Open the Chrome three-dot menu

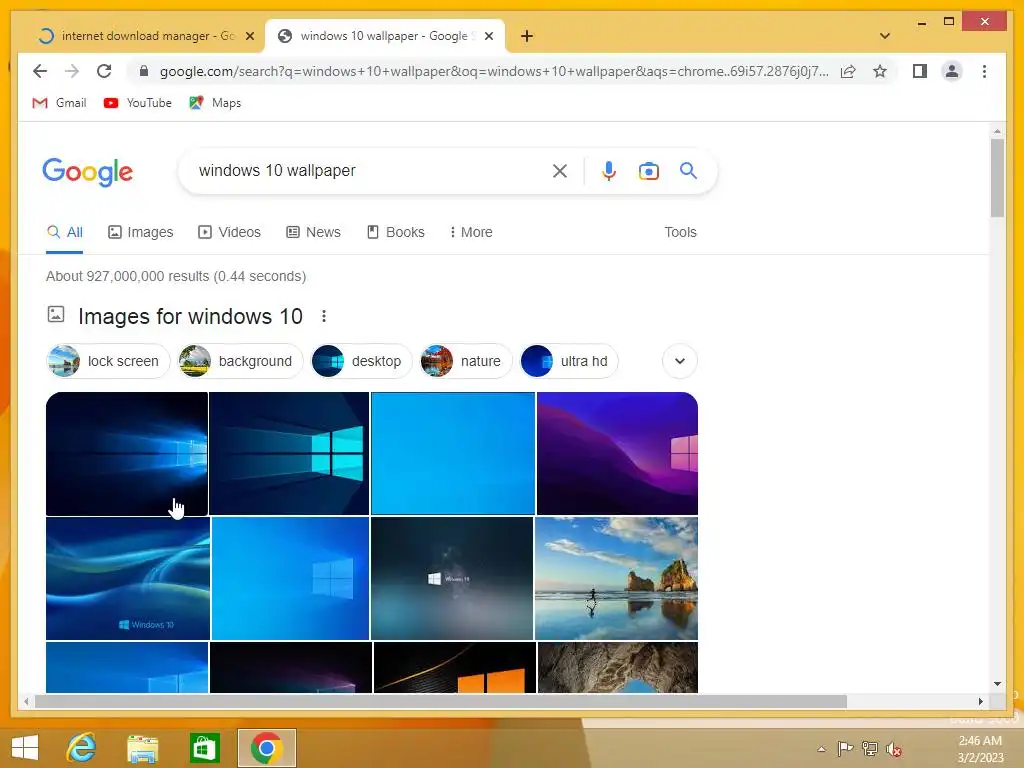tap(984, 71)
